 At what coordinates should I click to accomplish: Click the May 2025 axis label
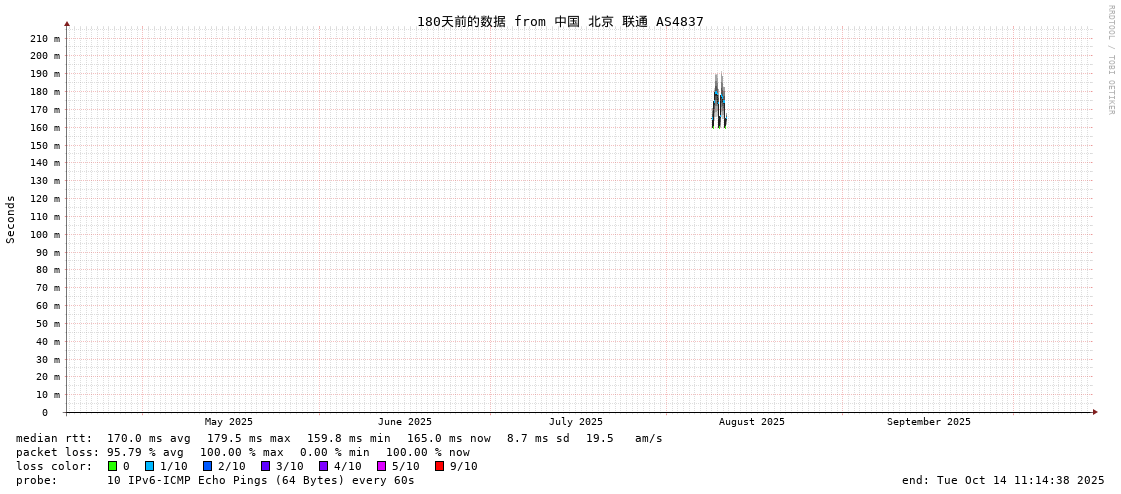[x=229, y=422]
